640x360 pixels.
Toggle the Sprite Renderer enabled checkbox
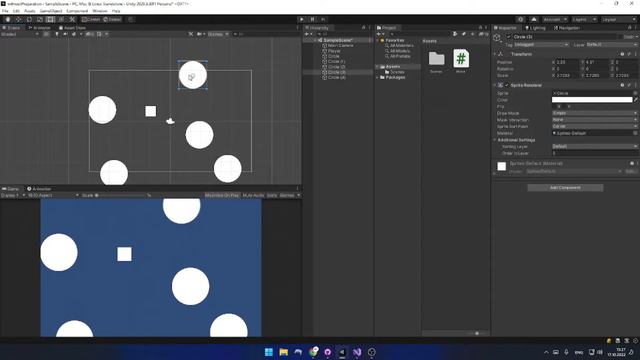click(x=507, y=85)
